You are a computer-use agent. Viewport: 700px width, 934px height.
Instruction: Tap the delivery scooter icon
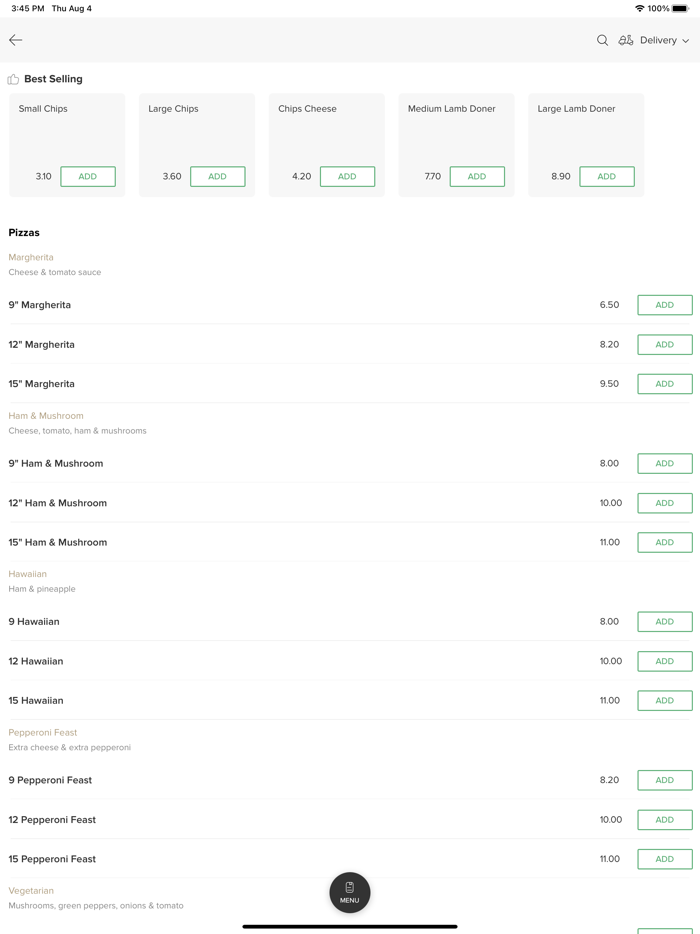[x=626, y=40]
